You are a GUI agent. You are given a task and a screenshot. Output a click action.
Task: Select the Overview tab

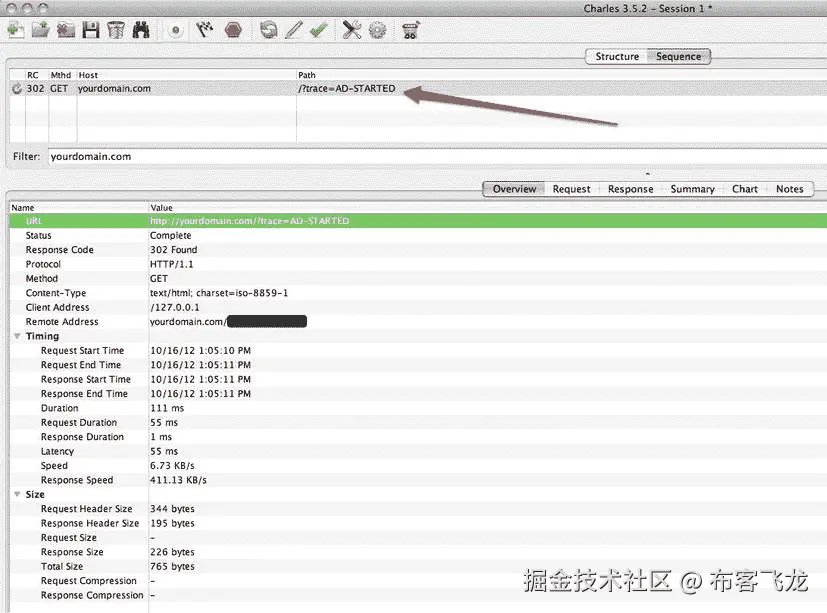[x=514, y=189]
